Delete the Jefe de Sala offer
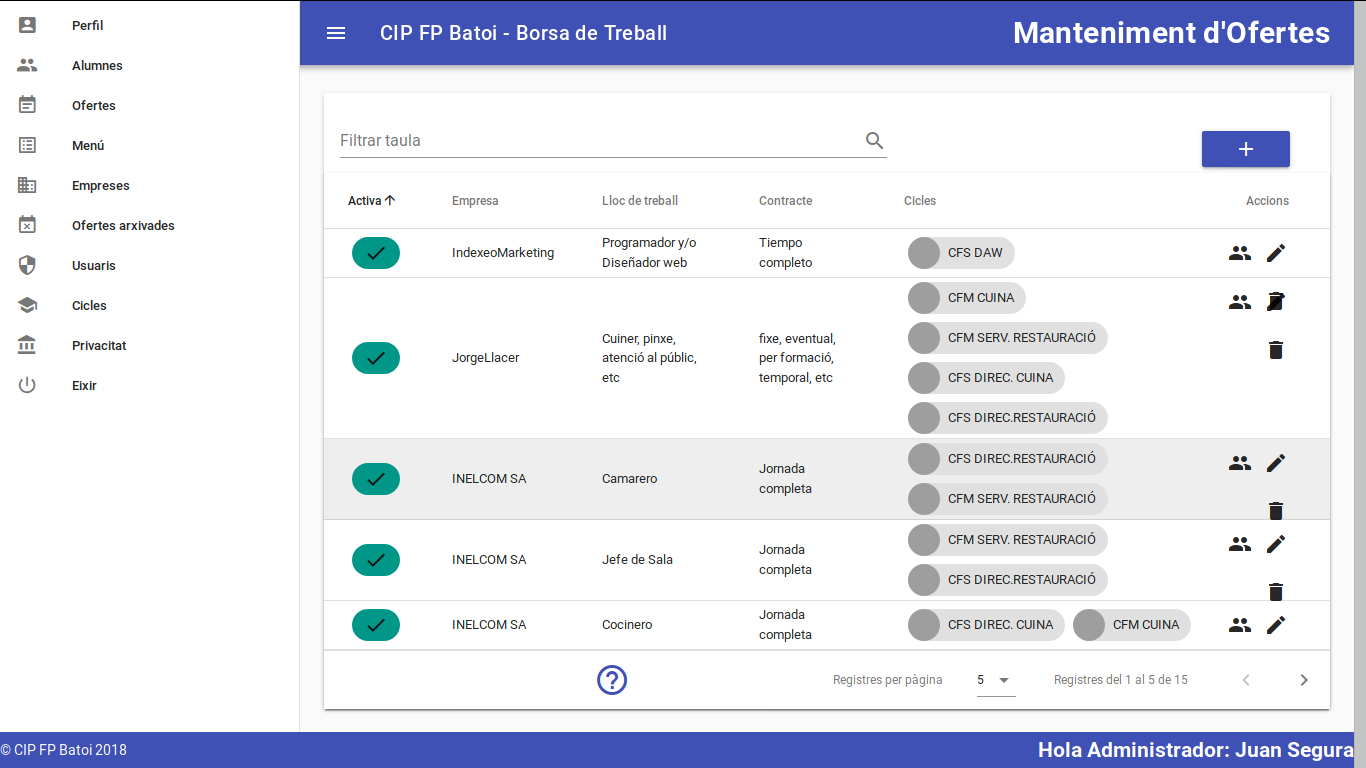Viewport: 1366px width, 768px height. (1275, 592)
